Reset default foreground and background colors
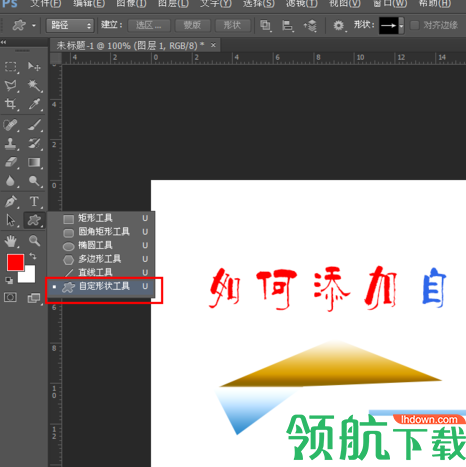Screen dimensions: 466x467 9,280
